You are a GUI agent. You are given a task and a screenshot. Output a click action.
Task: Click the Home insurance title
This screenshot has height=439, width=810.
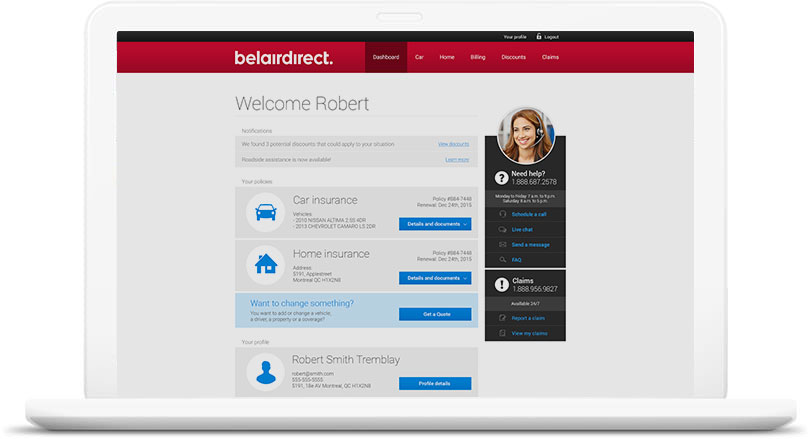(x=331, y=254)
